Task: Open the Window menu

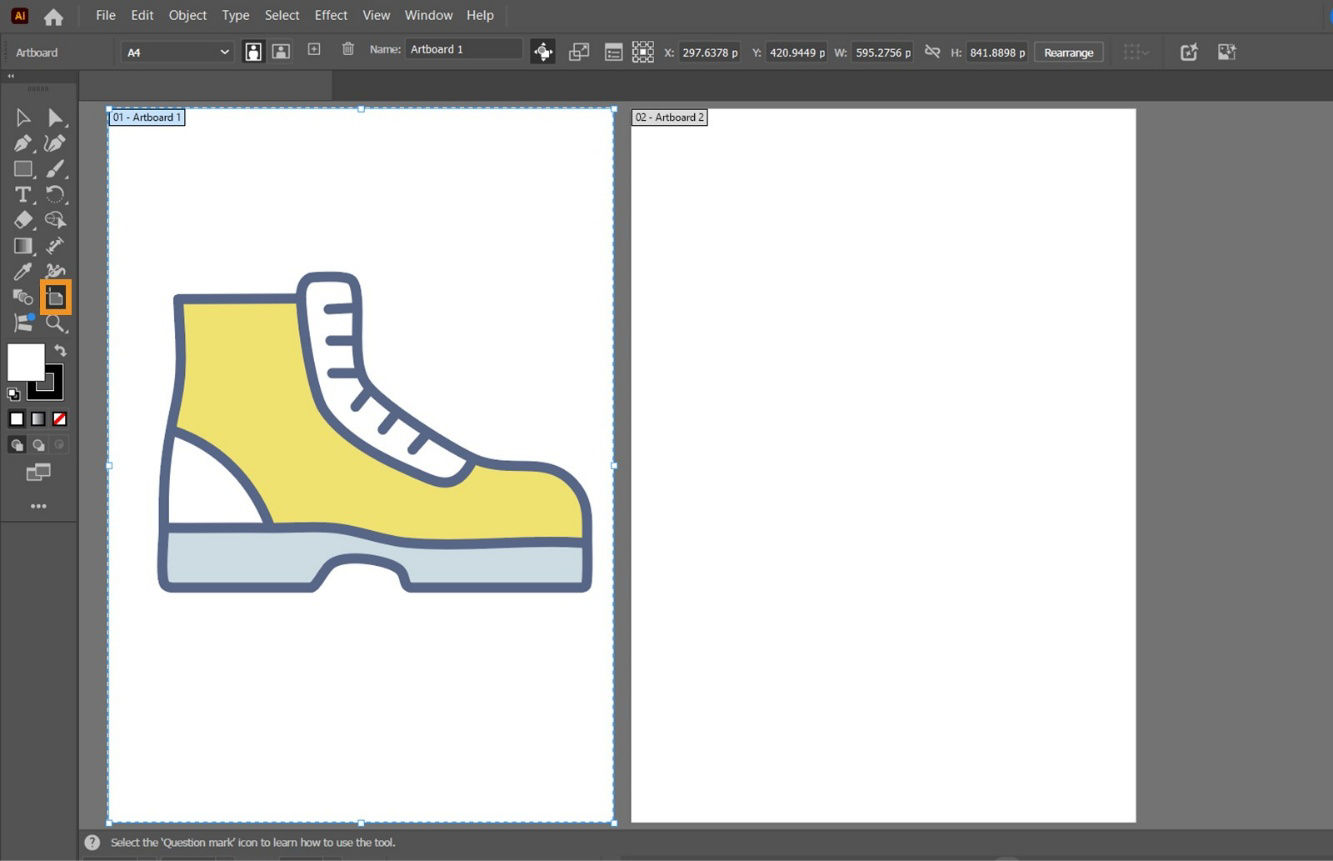Action: click(428, 15)
